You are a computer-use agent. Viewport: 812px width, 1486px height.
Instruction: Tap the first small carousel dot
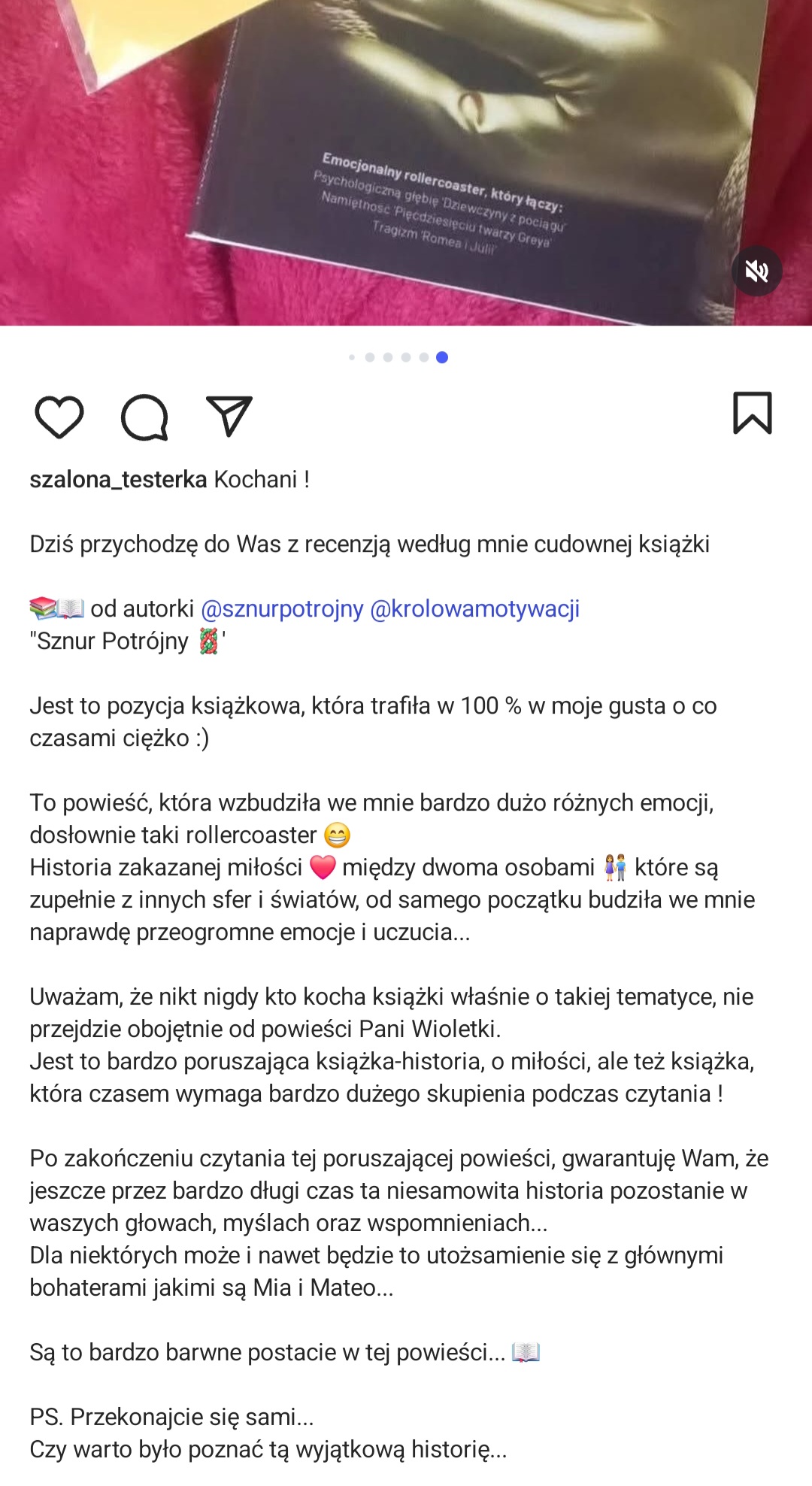(352, 357)
